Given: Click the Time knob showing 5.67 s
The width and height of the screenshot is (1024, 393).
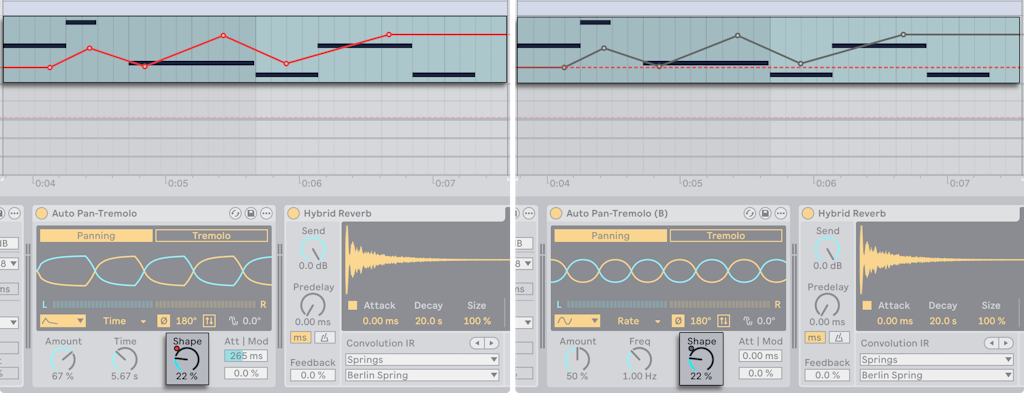Looking at the screenshot, I should click(125, 359).
